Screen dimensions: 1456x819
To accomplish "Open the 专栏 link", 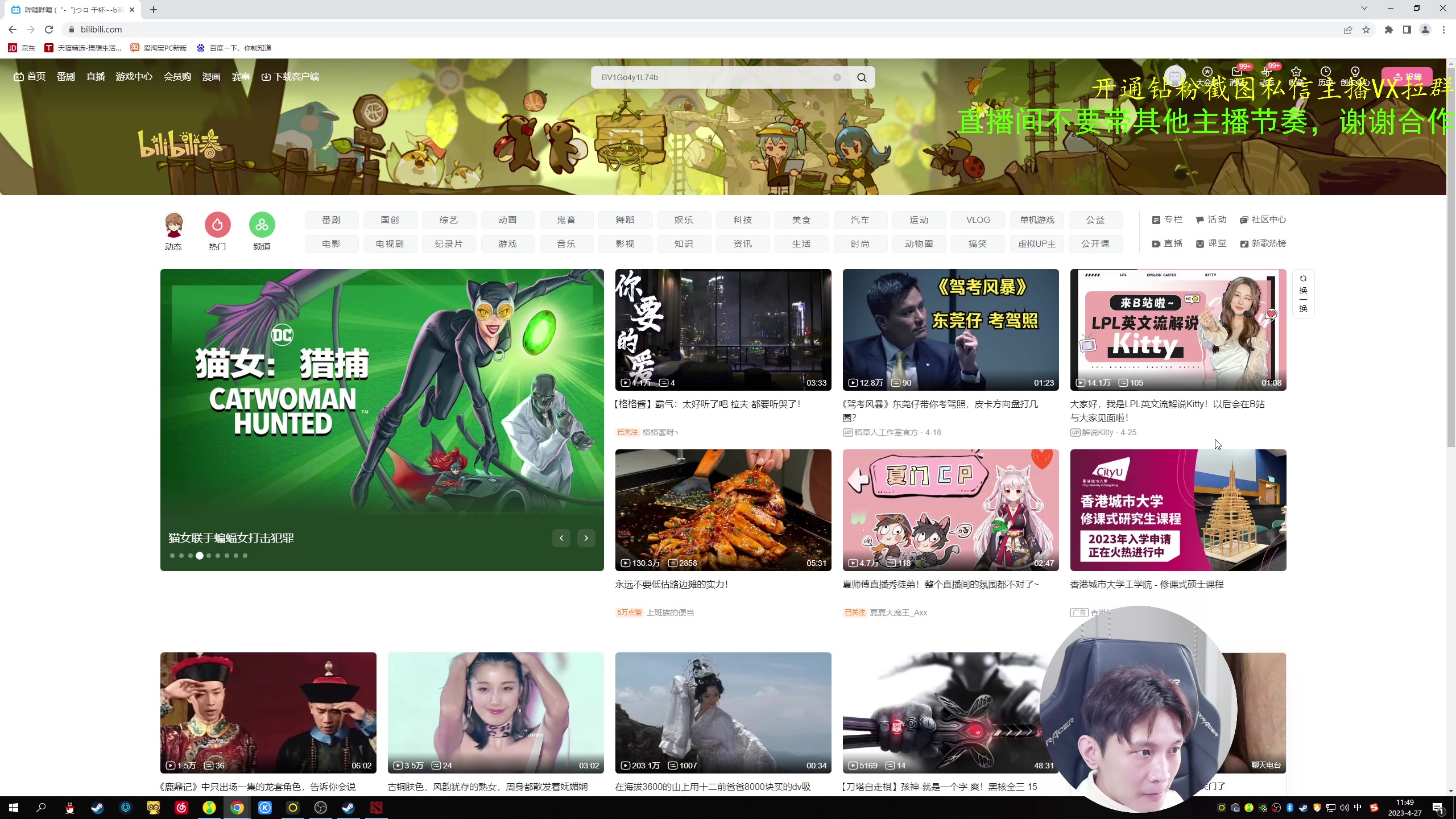I will click(1167, 220).
